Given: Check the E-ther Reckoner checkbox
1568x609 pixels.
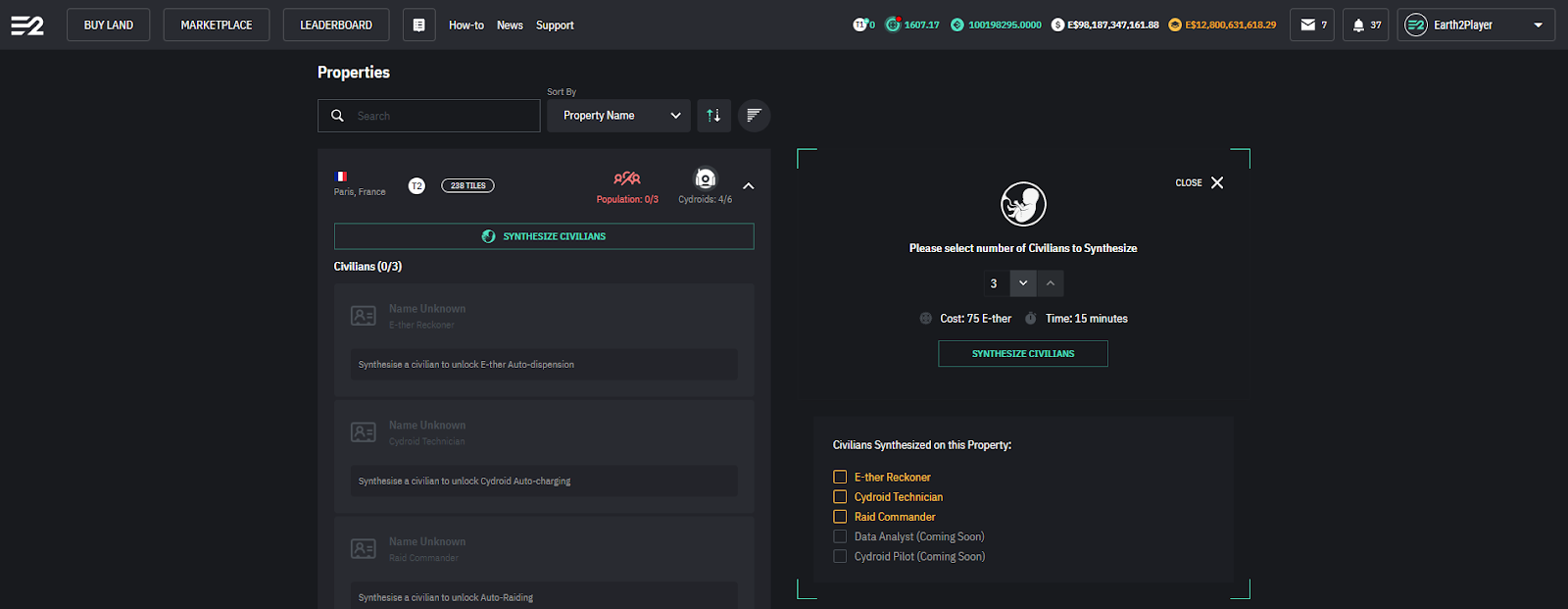Looking at the screenshot, I should tap(840, 478).
